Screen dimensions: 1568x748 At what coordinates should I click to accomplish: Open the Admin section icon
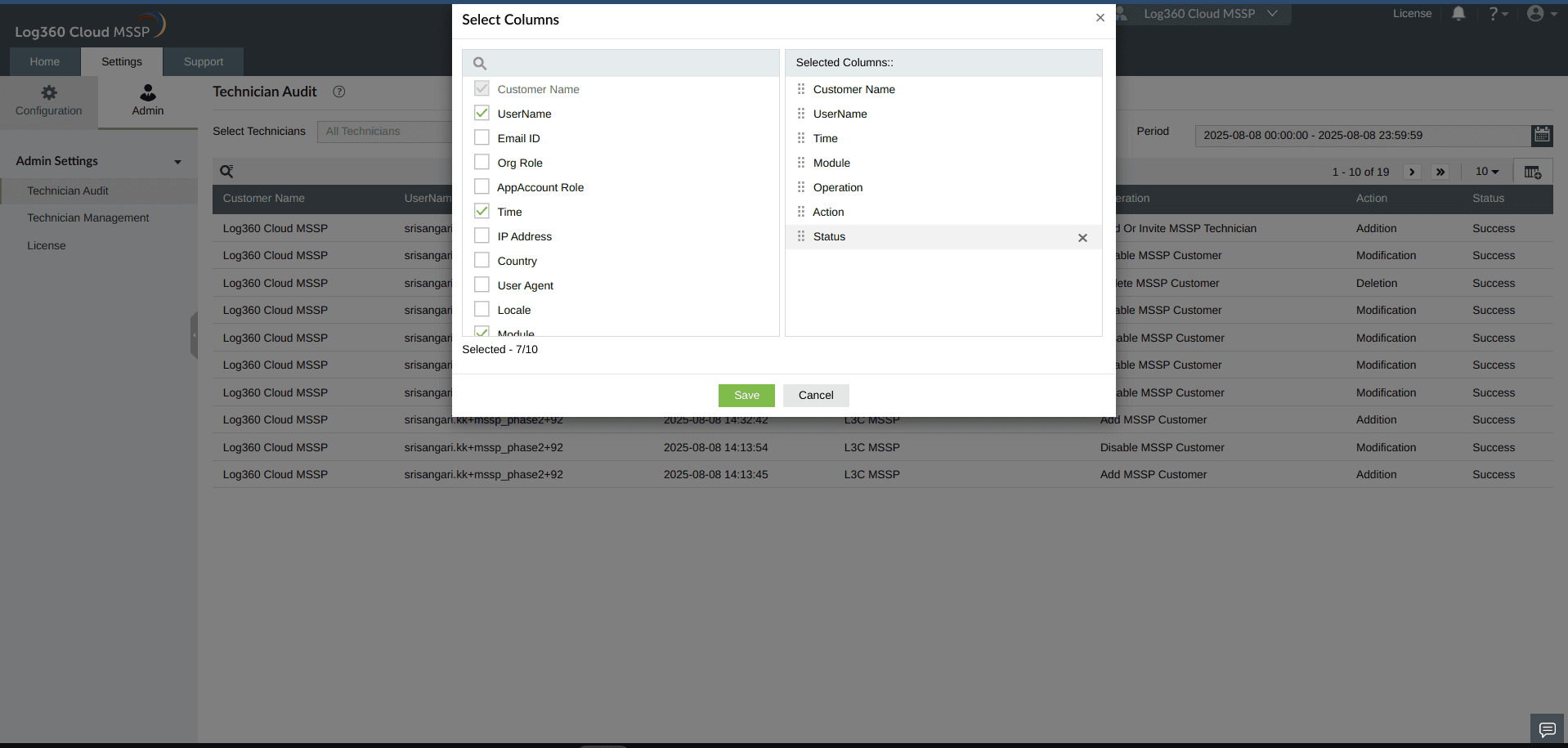point(148,101)
